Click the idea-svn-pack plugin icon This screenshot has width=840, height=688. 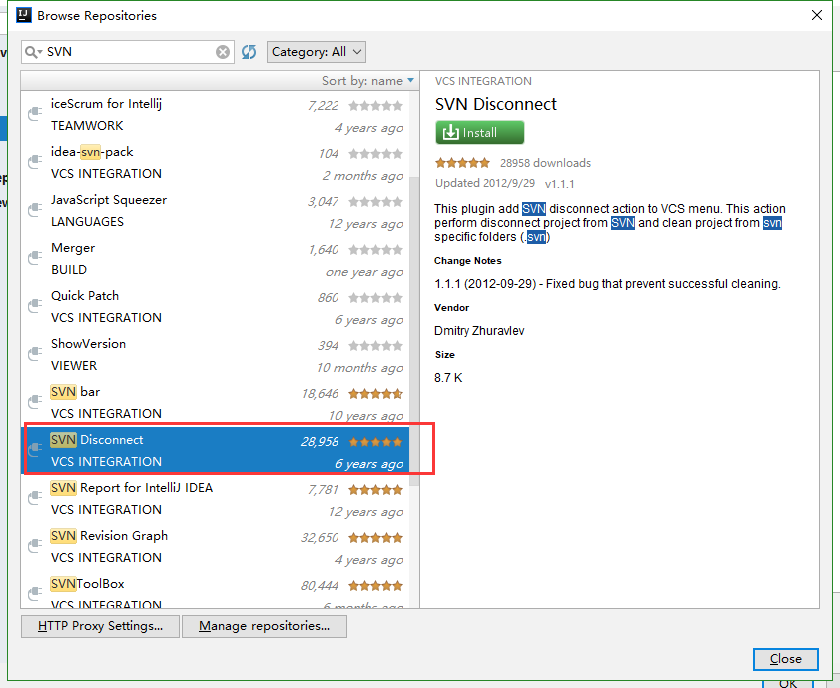[x=33, y=161]
